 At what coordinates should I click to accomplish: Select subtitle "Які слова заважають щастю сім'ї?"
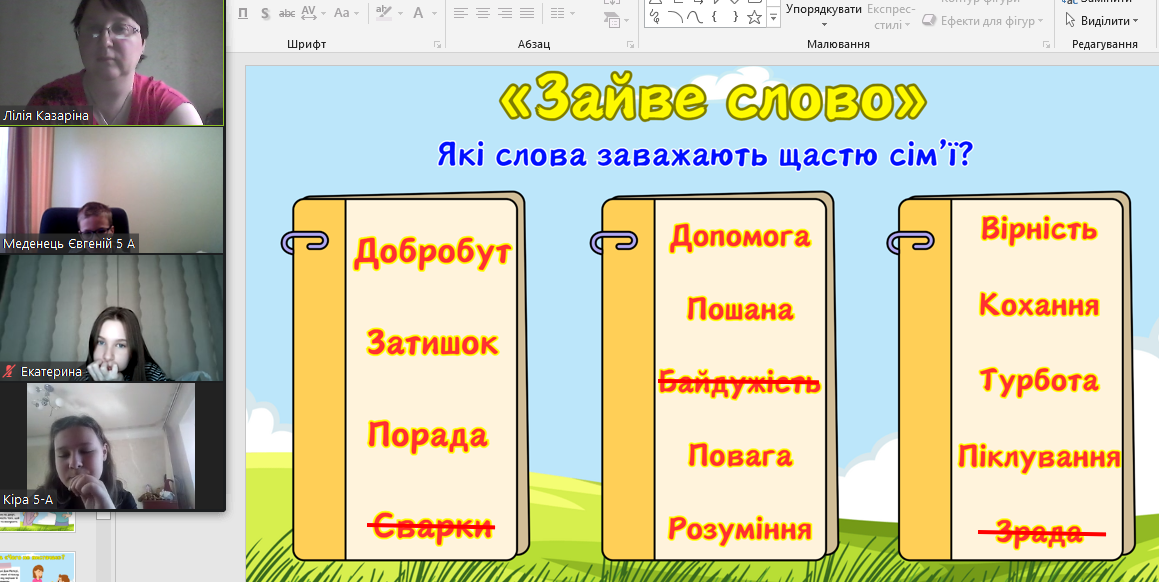click(704, 156)
